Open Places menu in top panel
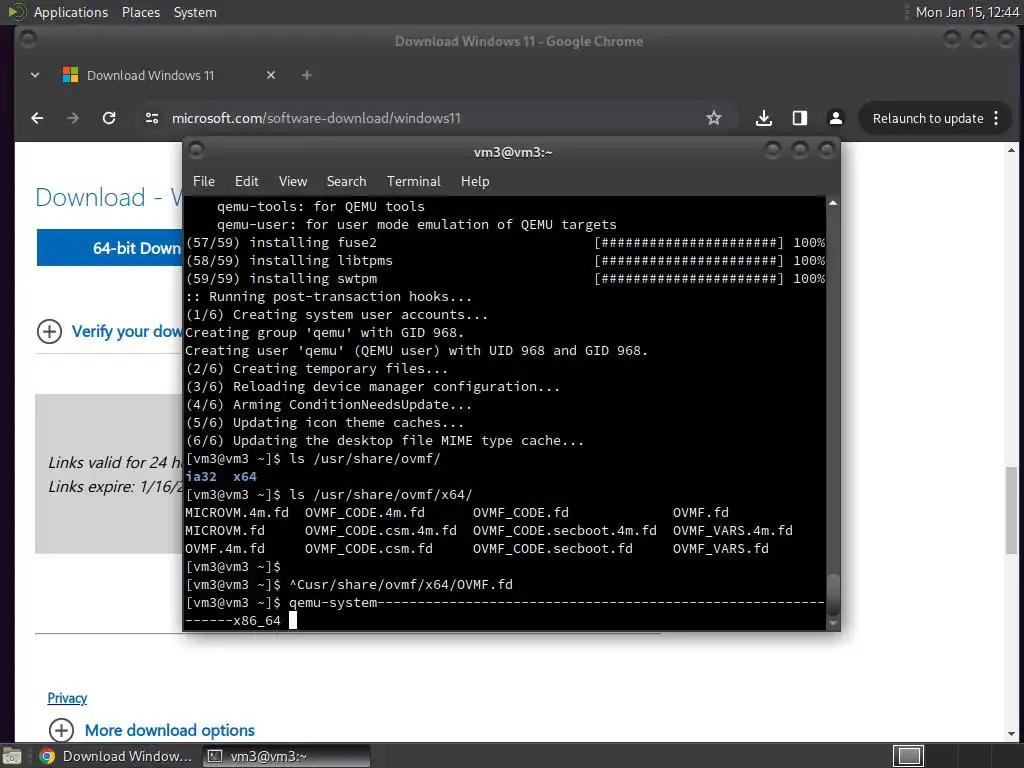This screenshot has height=768, width=1024. tap(140, 12)
